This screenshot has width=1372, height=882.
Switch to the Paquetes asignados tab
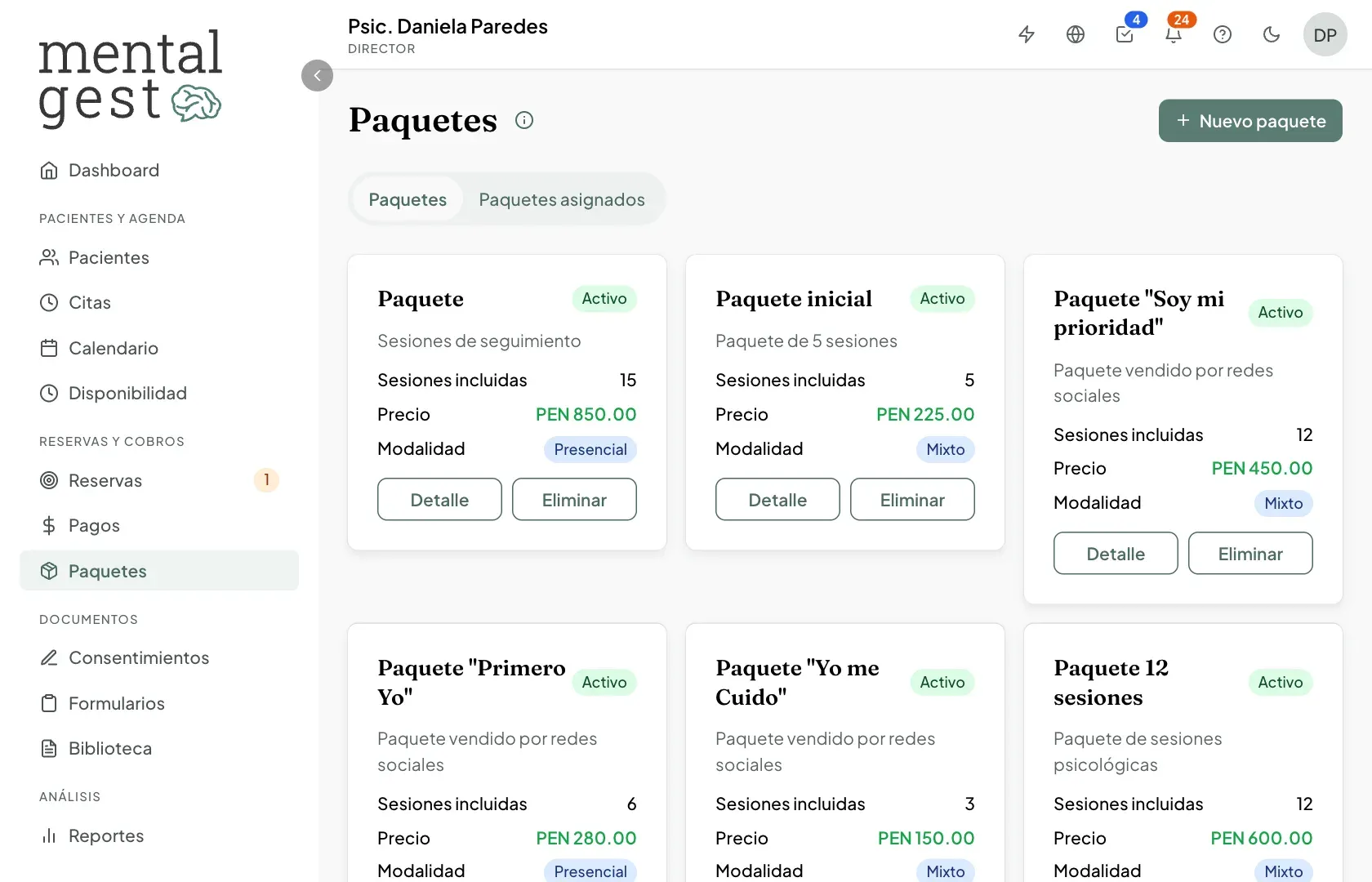tap(562, 199)
